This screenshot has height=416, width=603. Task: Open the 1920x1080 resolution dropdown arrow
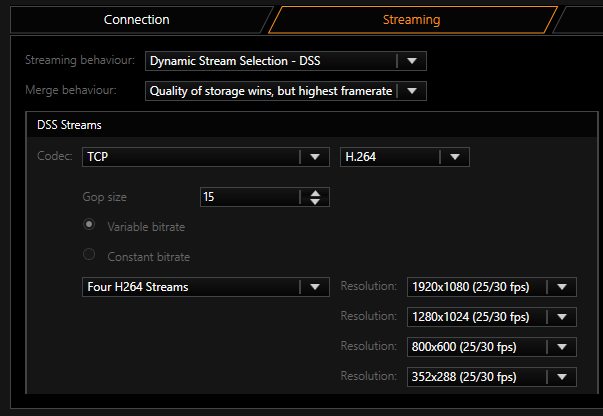pos(562,287)
